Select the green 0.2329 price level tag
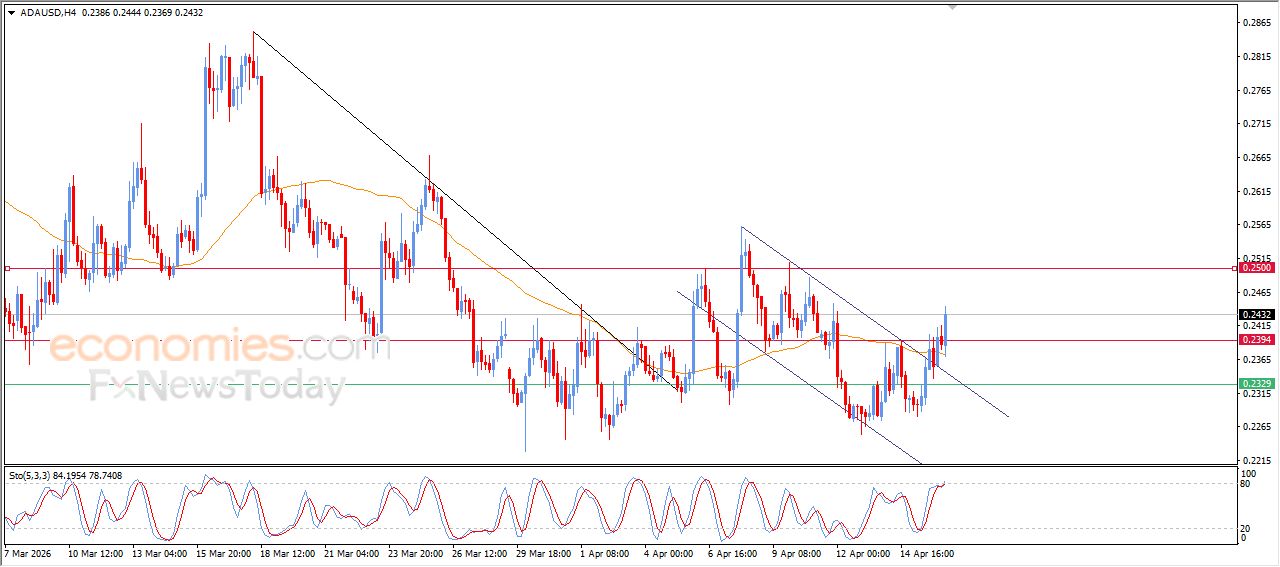 point(1256,384)
